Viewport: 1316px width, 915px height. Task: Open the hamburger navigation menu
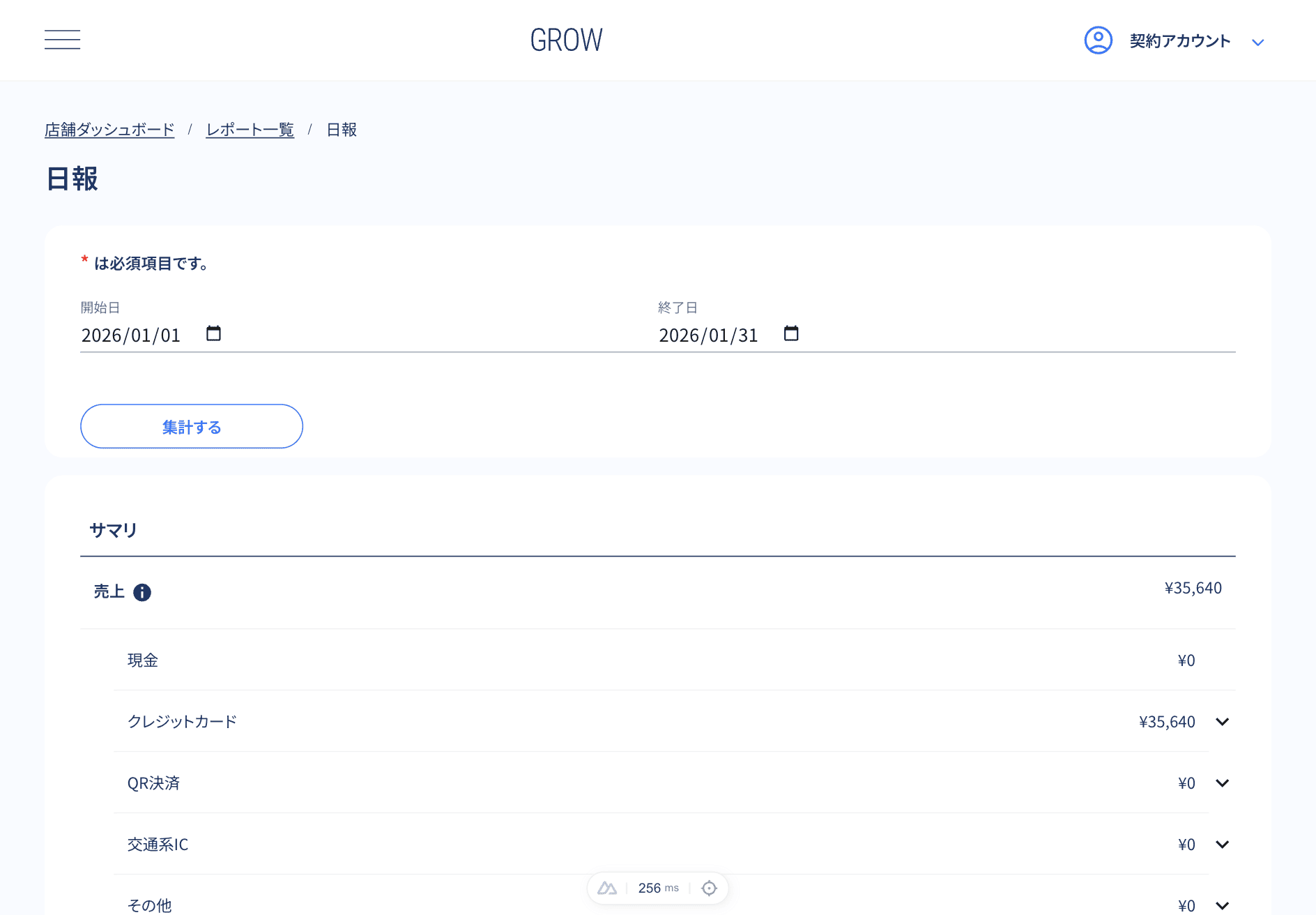tap(62, 40)
